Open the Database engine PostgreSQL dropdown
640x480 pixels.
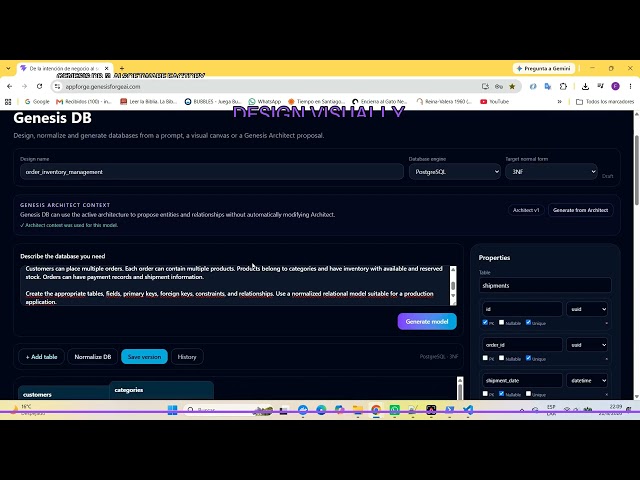point(455,172)
